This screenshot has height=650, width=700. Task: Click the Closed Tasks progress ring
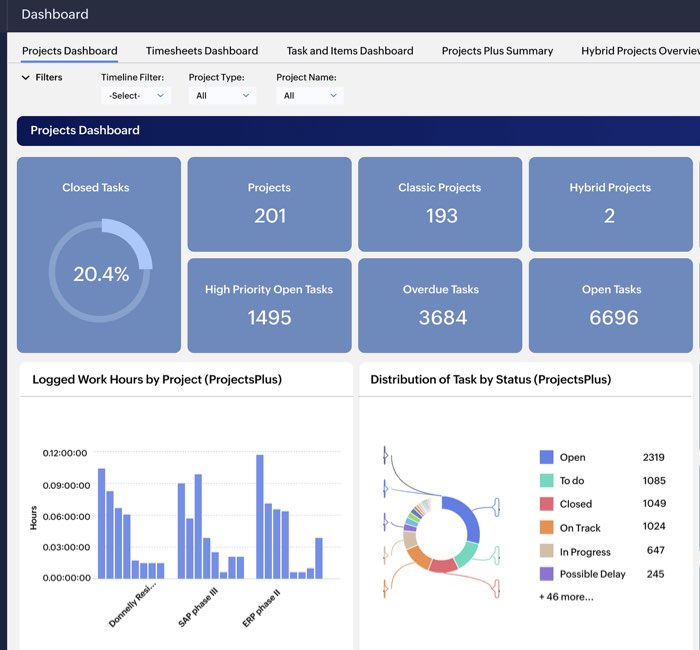tap(100, 272)
